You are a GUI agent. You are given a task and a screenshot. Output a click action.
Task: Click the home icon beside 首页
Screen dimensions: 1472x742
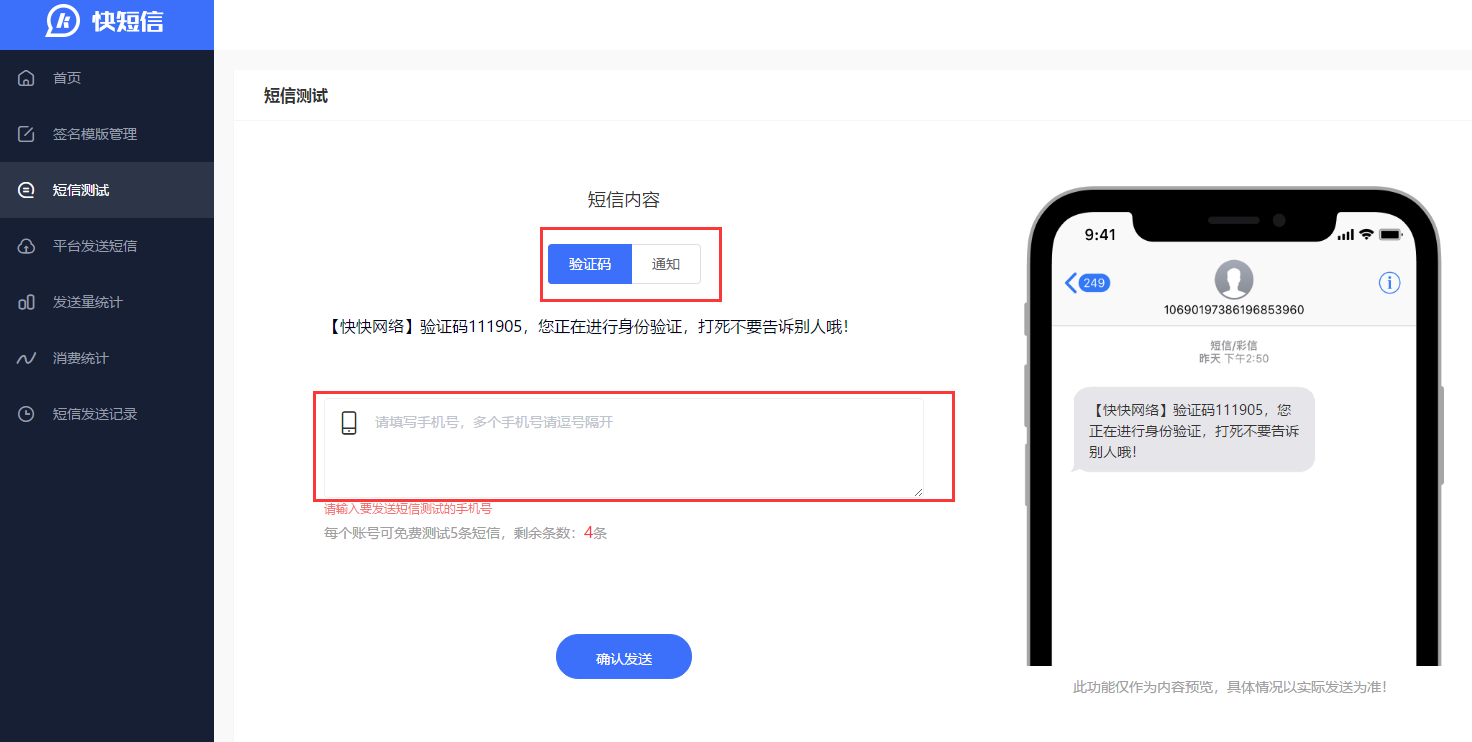pos(27,78)
